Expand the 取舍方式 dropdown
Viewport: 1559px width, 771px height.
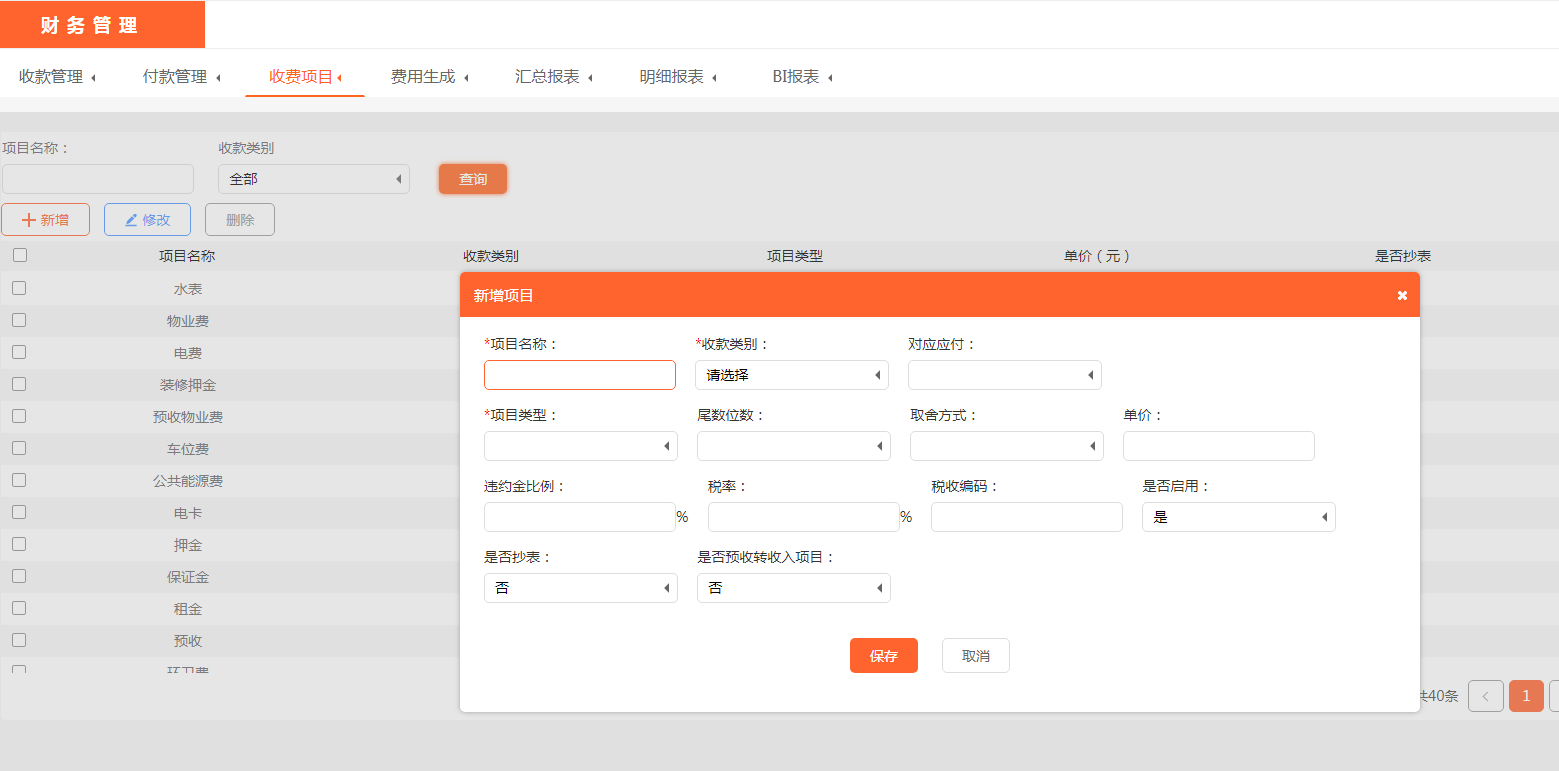pos(1006,446)
